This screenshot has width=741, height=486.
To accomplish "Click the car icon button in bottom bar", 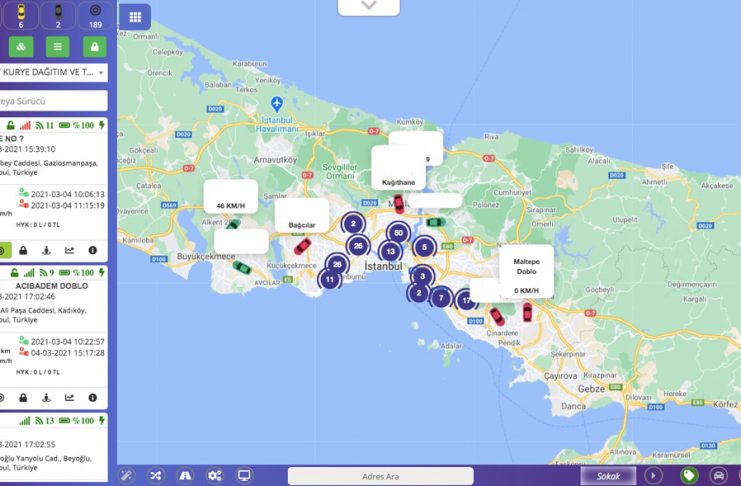I will [x=718, y=475].
